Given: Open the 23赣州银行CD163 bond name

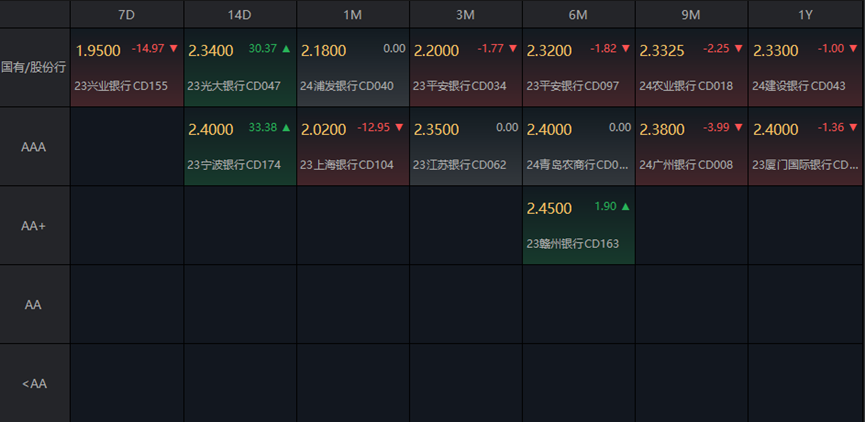Looking at the screenshot, I should [573, 243].
